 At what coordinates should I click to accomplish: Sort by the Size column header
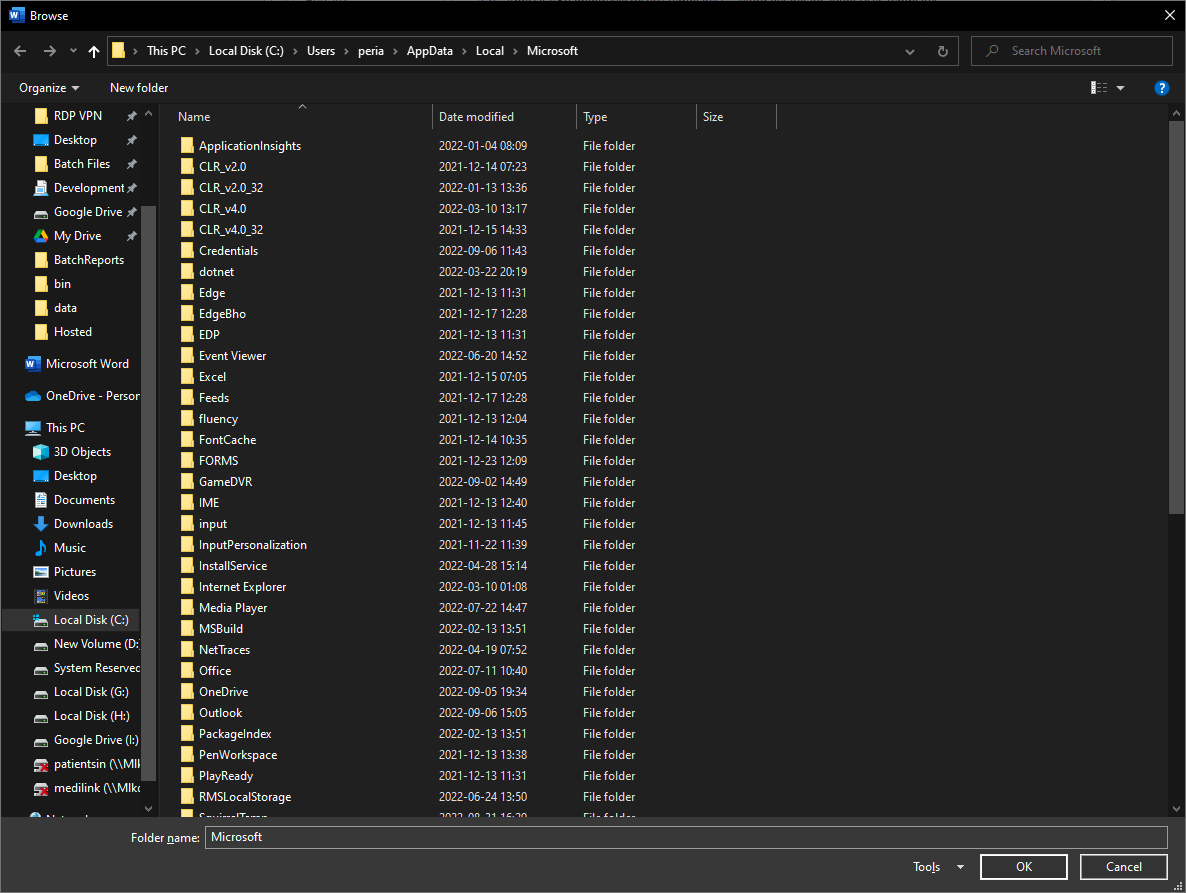[737, 116]
